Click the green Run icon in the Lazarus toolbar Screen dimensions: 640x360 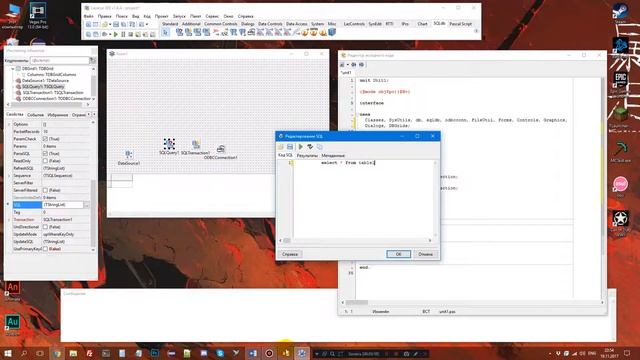(x=116, y=34)
